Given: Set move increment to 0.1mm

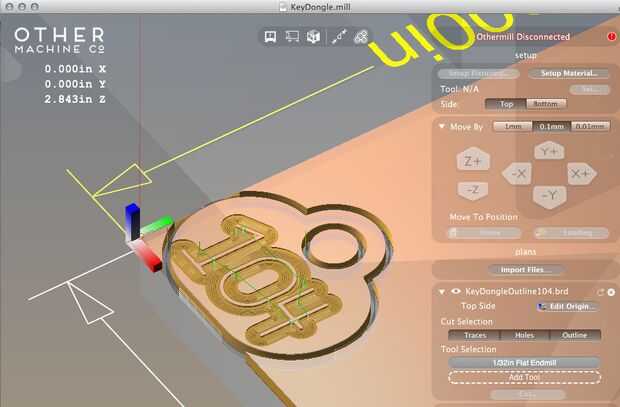Looking at the screenshot, I should click(x=552, y=127).
